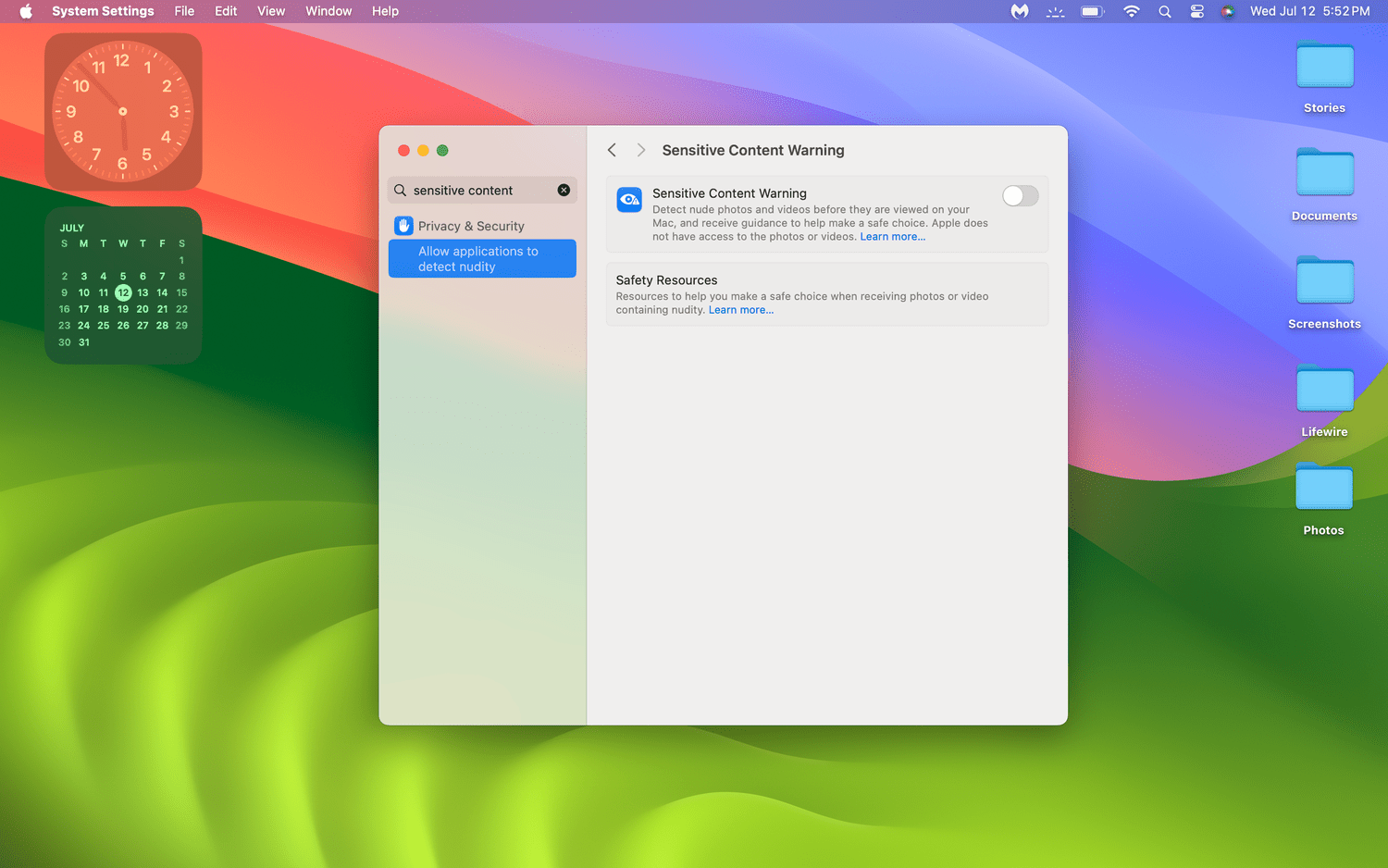Enable Sensitive Content Warning
Viewport: 1388px width, 868px height.
[1020, 195]
